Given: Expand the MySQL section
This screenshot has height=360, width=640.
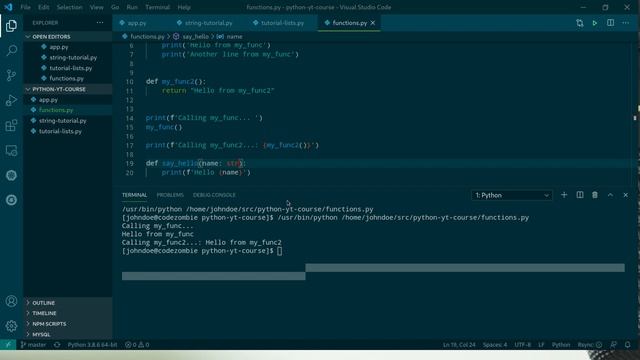Looking at the screenshot, I should point(68,334).
